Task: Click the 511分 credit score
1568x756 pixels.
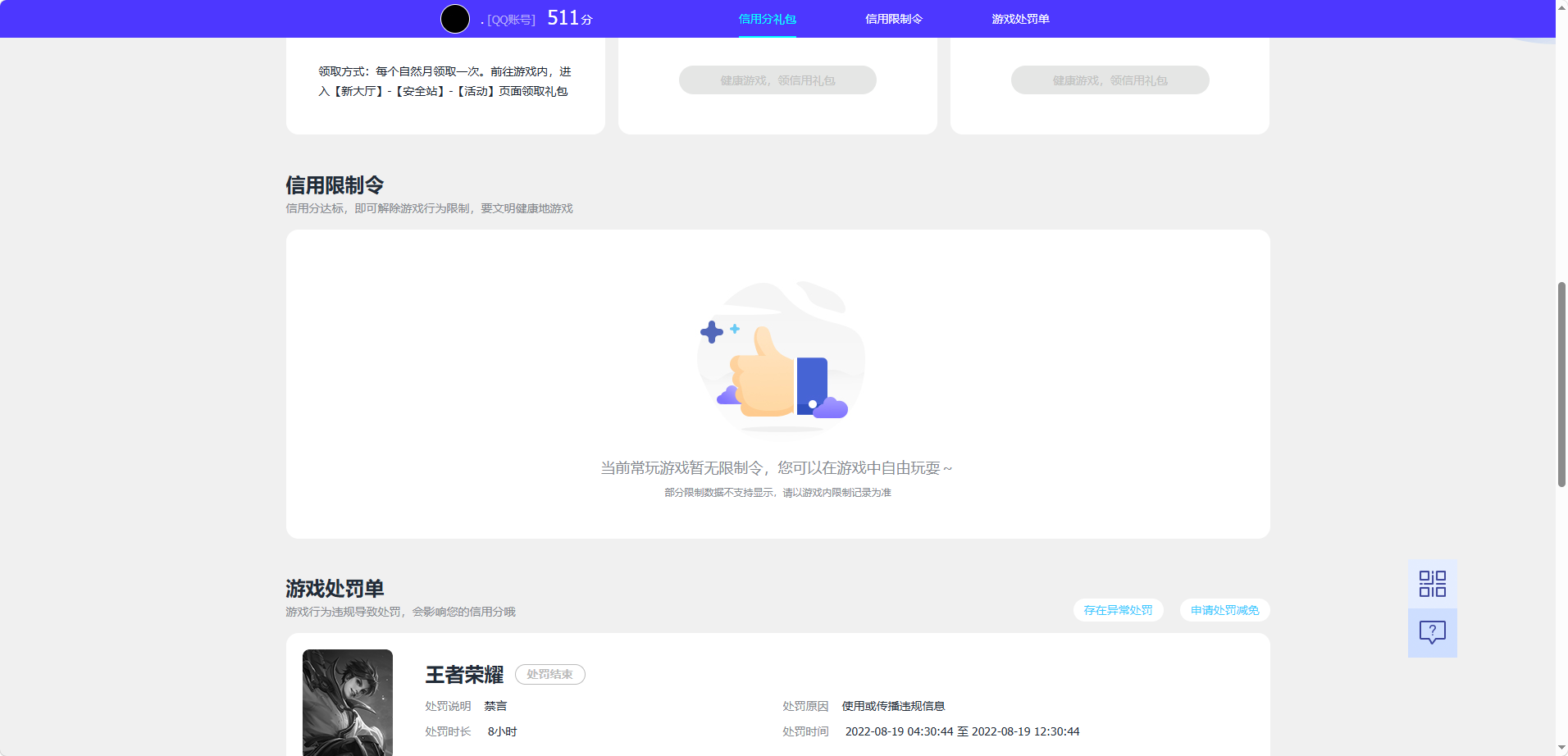Action: (570, 18)
